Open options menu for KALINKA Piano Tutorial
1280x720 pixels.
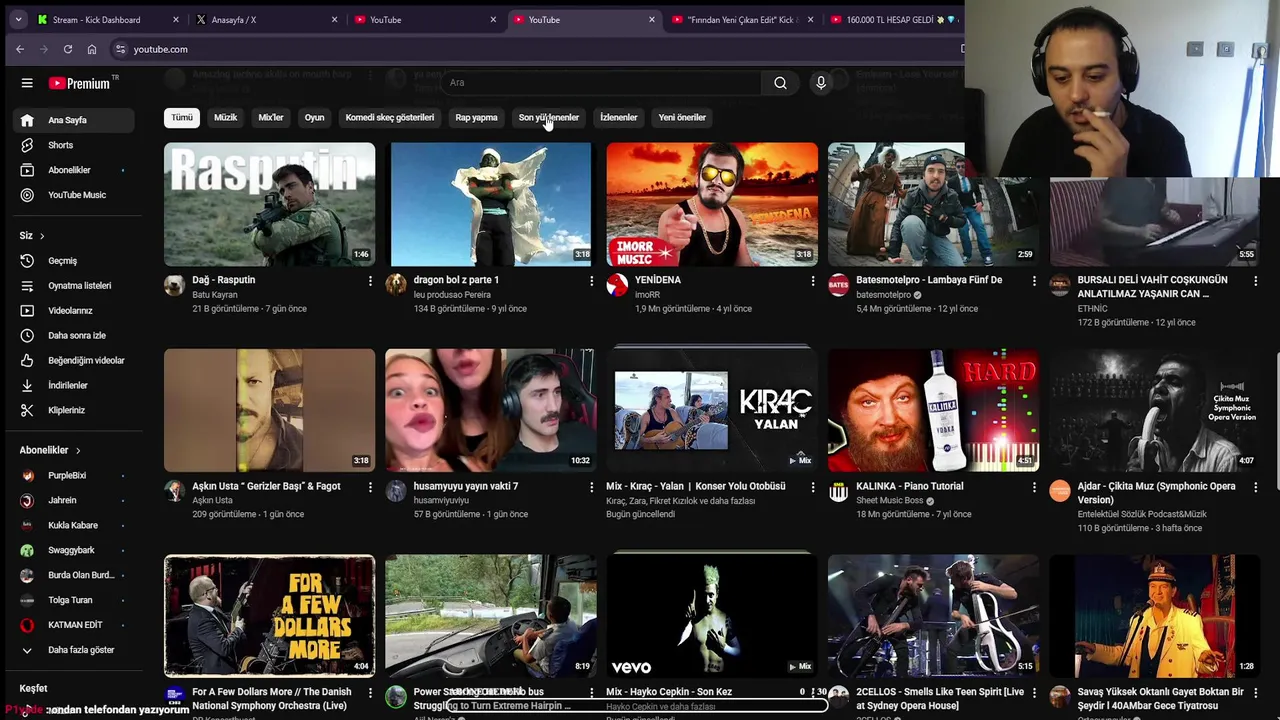point(1034,487)
